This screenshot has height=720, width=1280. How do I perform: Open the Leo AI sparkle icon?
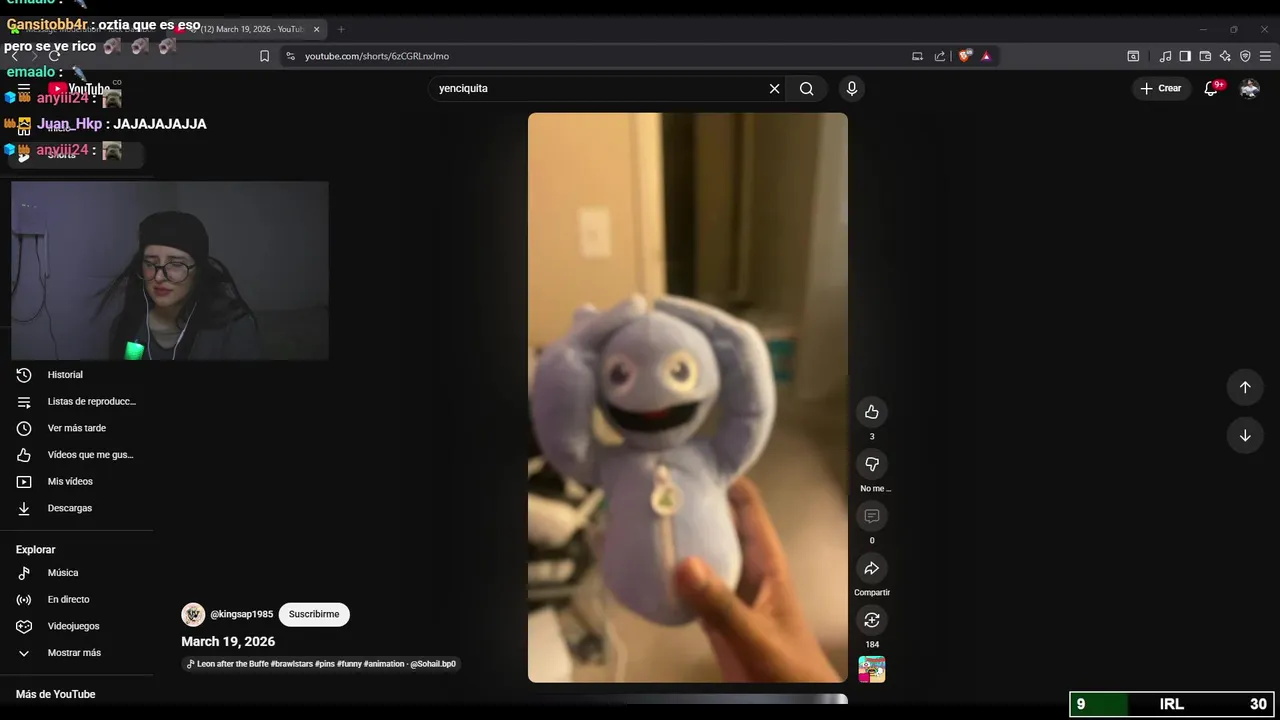pos(1225,56)
